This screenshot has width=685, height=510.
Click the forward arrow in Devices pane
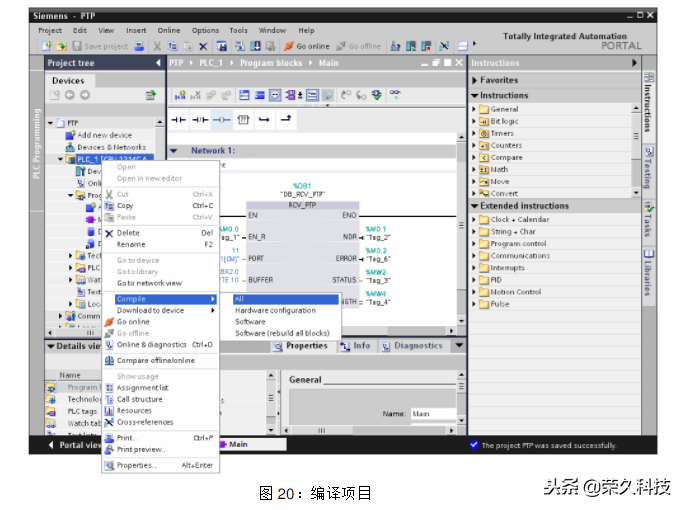(85, 95)
